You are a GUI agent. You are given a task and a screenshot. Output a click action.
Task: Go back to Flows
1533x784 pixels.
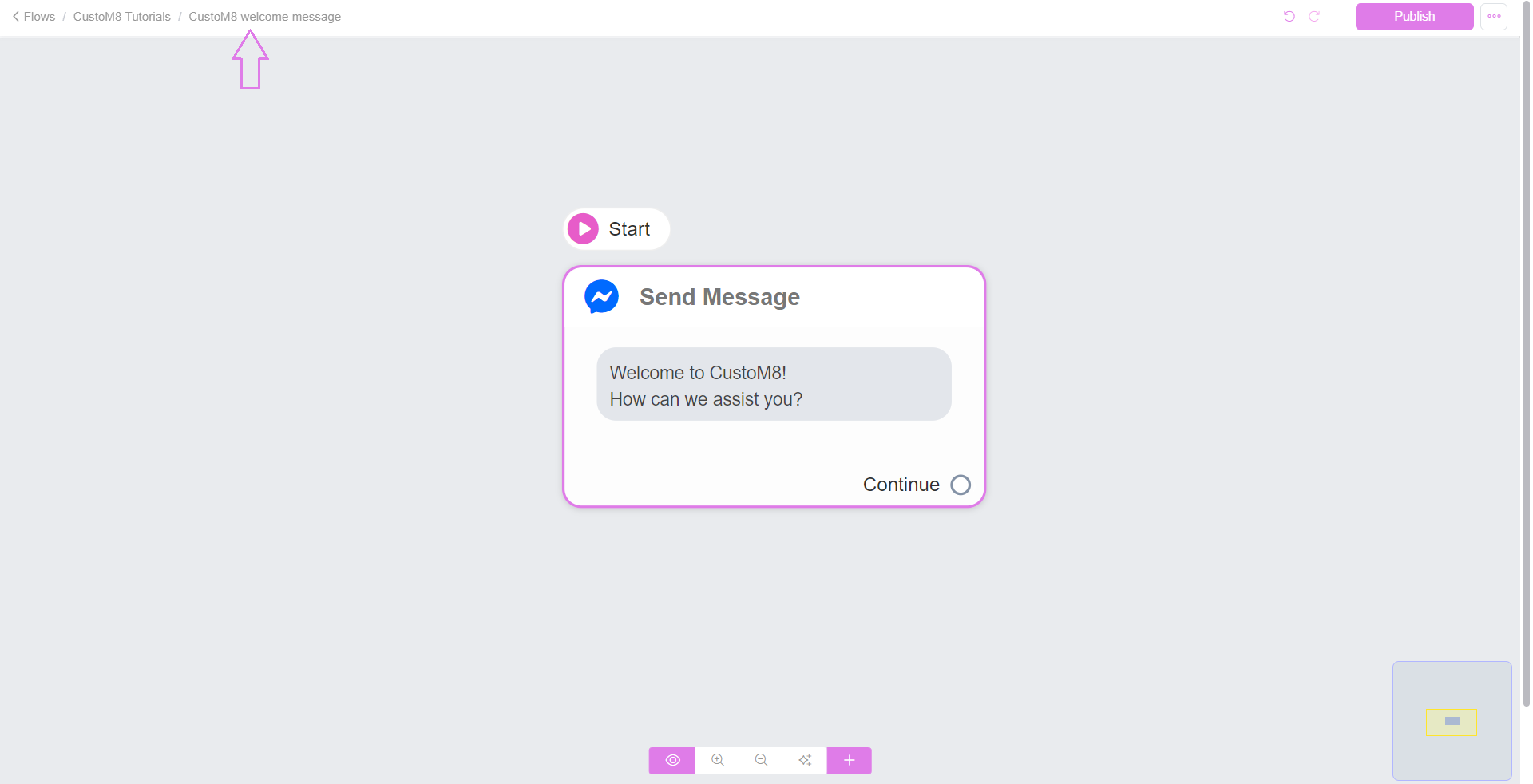(x=34, y=17)
